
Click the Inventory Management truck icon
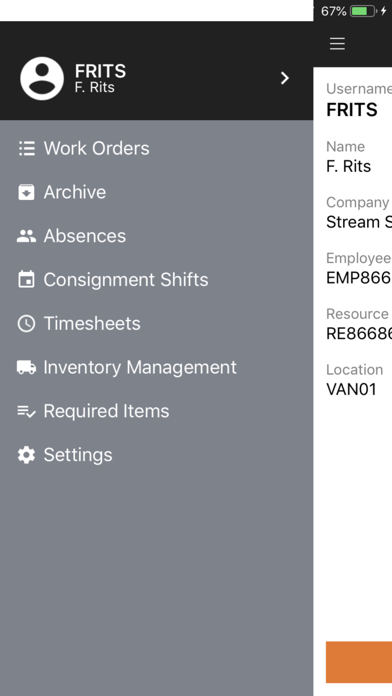pyautogui.click(x=26, y=368)
